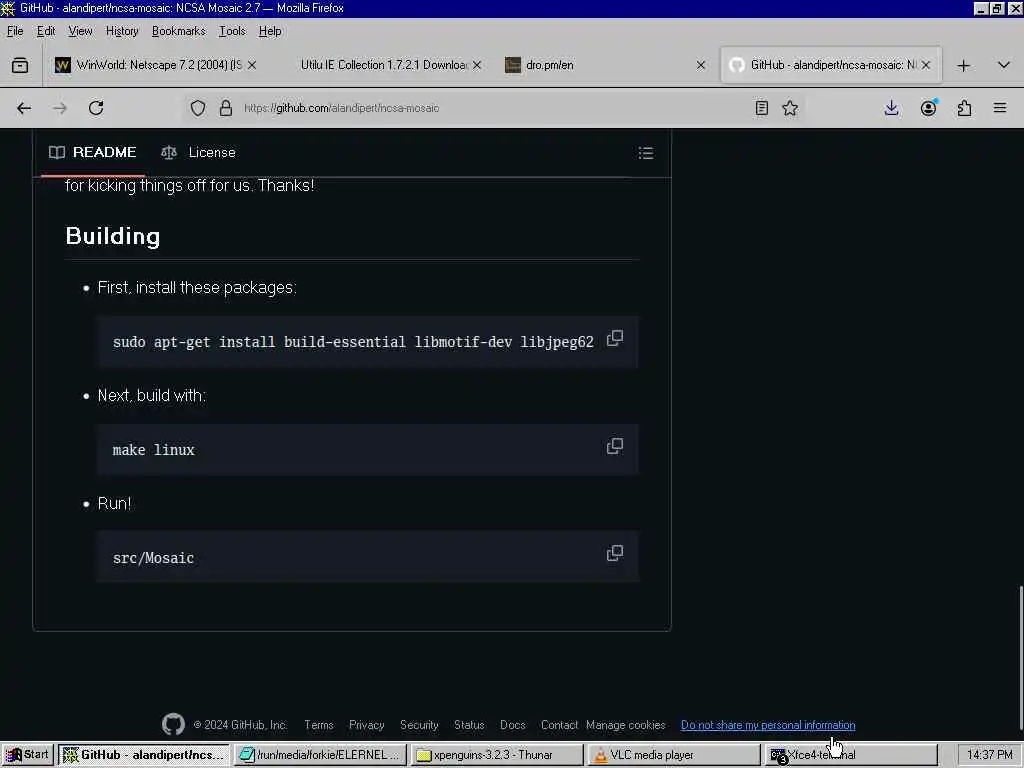Switch to VLC media player taskbar window
Image resolution: width=1024 pixels, height=768 pixels.
(x=674, y=755)
